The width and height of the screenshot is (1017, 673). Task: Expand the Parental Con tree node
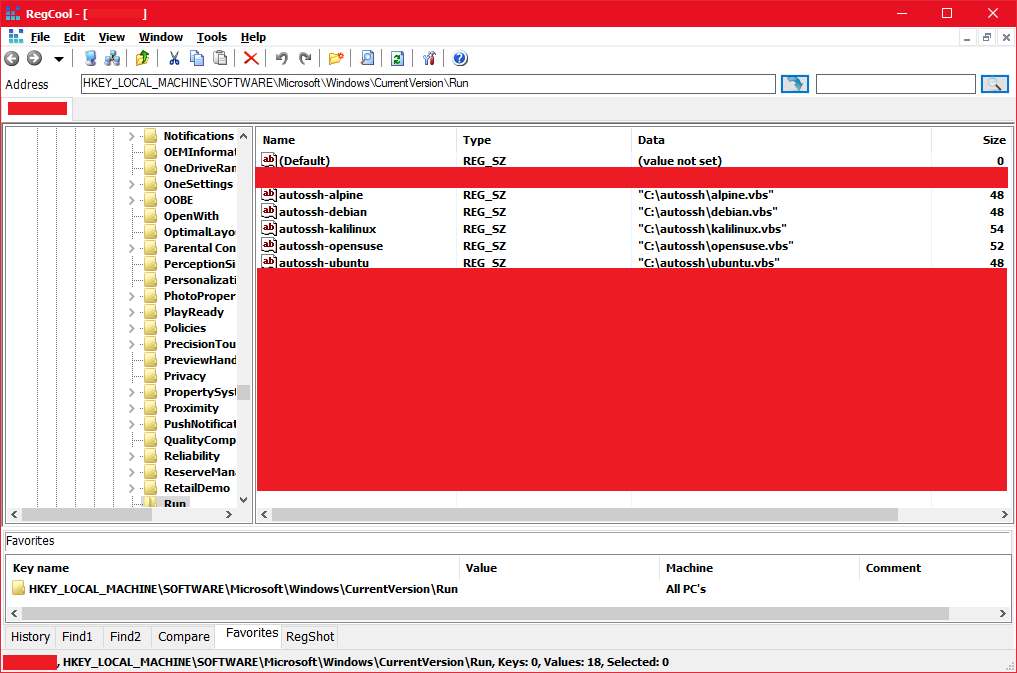click(132, 248)
